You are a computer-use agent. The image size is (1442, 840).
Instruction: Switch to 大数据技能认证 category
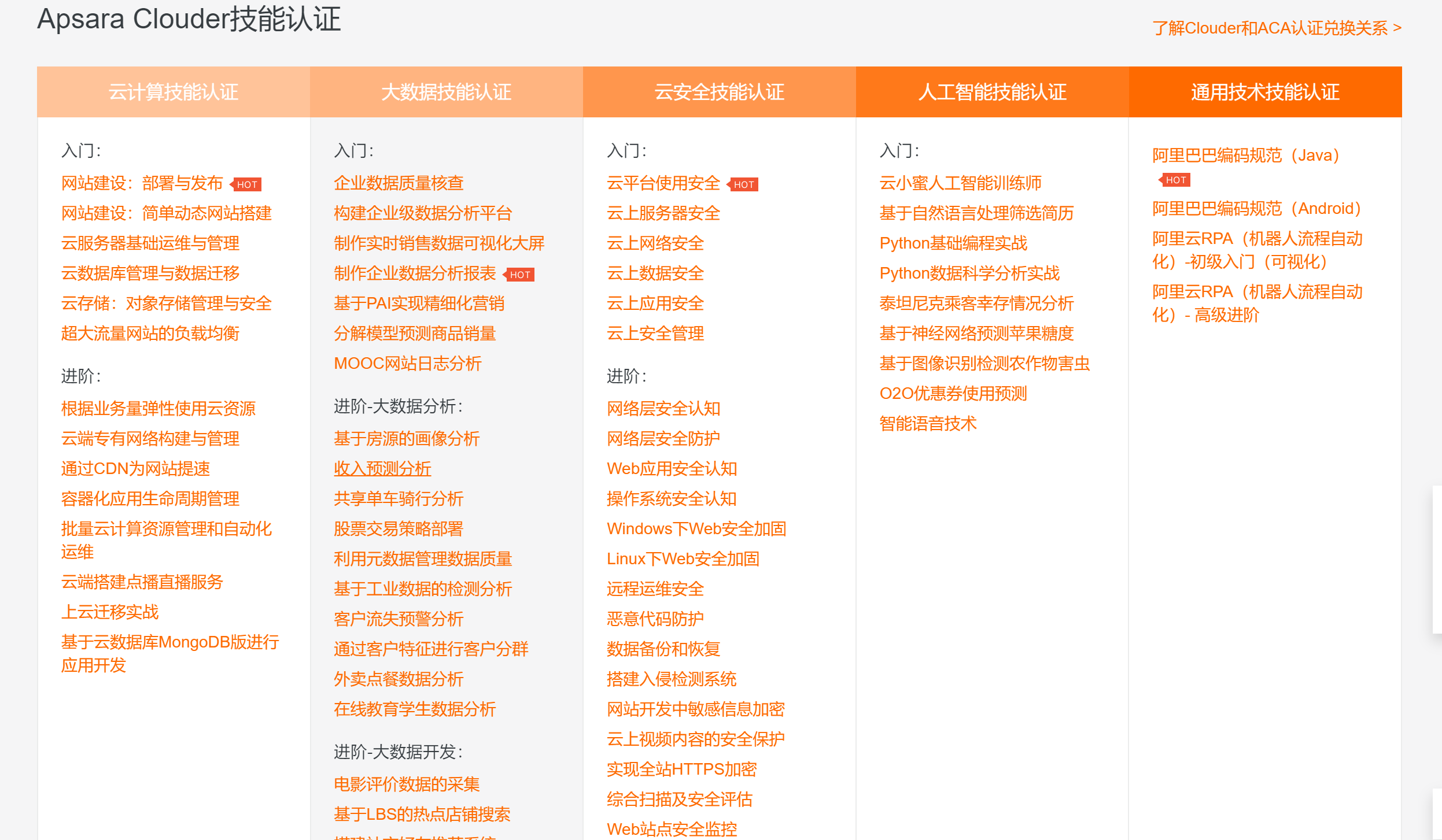pyautogui.click(x=446, y=91)
